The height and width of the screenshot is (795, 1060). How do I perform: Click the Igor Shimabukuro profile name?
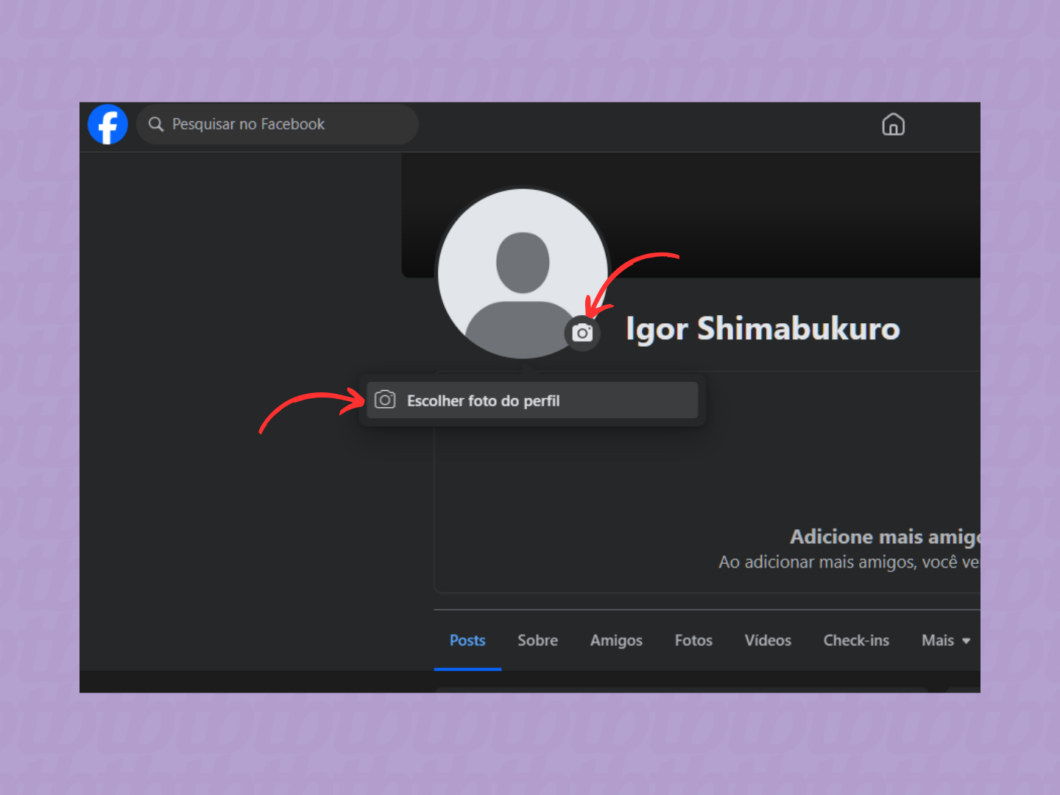pos(762,328)
